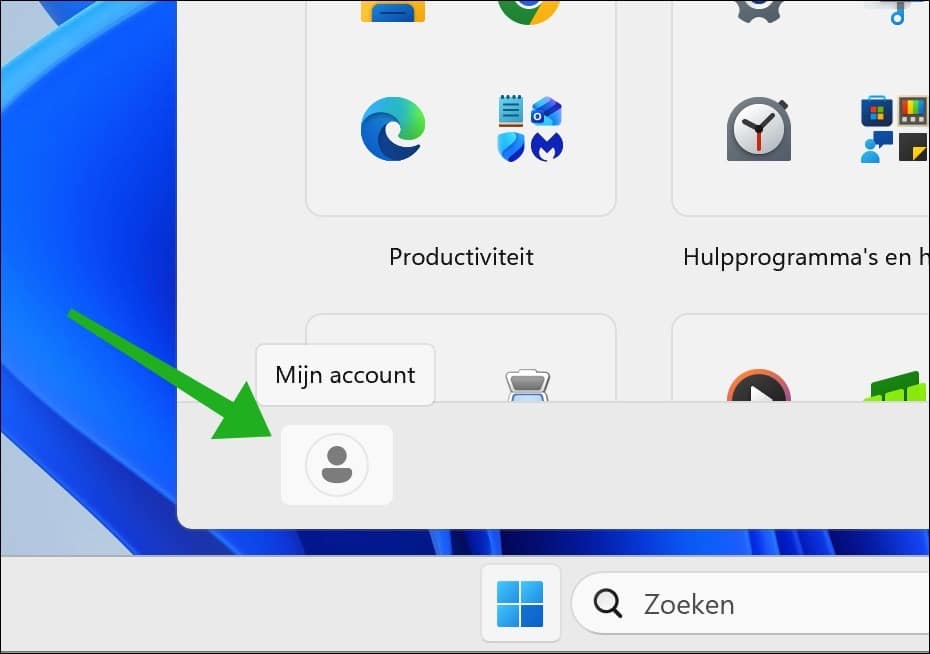This screenshot has height=654, width=930.
Task: Open the Feedback Hub icon
Action: click(x=877, y=147)
